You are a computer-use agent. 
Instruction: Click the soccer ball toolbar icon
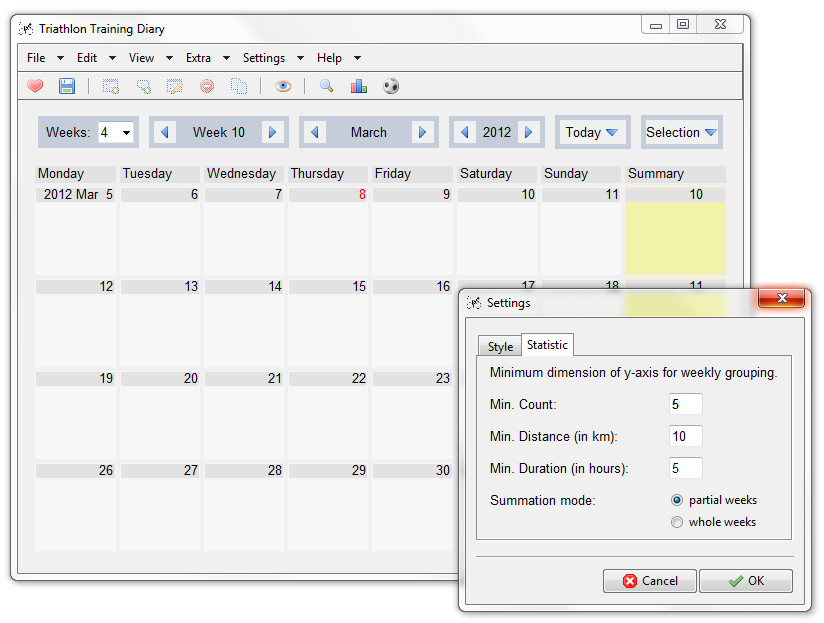coord(391,86)
